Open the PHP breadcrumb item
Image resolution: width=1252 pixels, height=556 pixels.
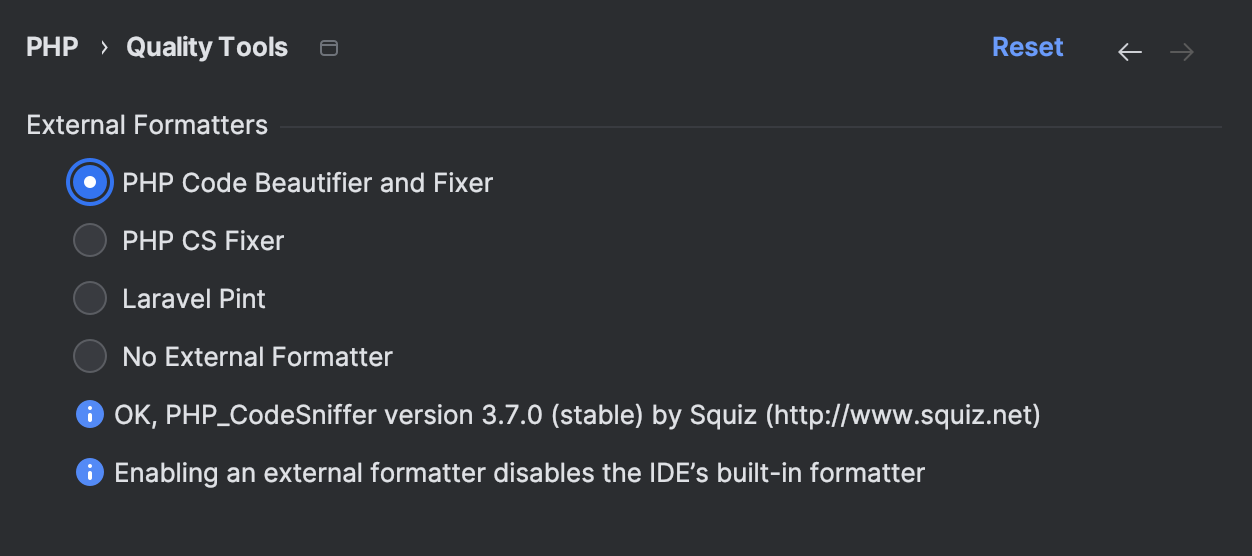click(x=52, y=48)
